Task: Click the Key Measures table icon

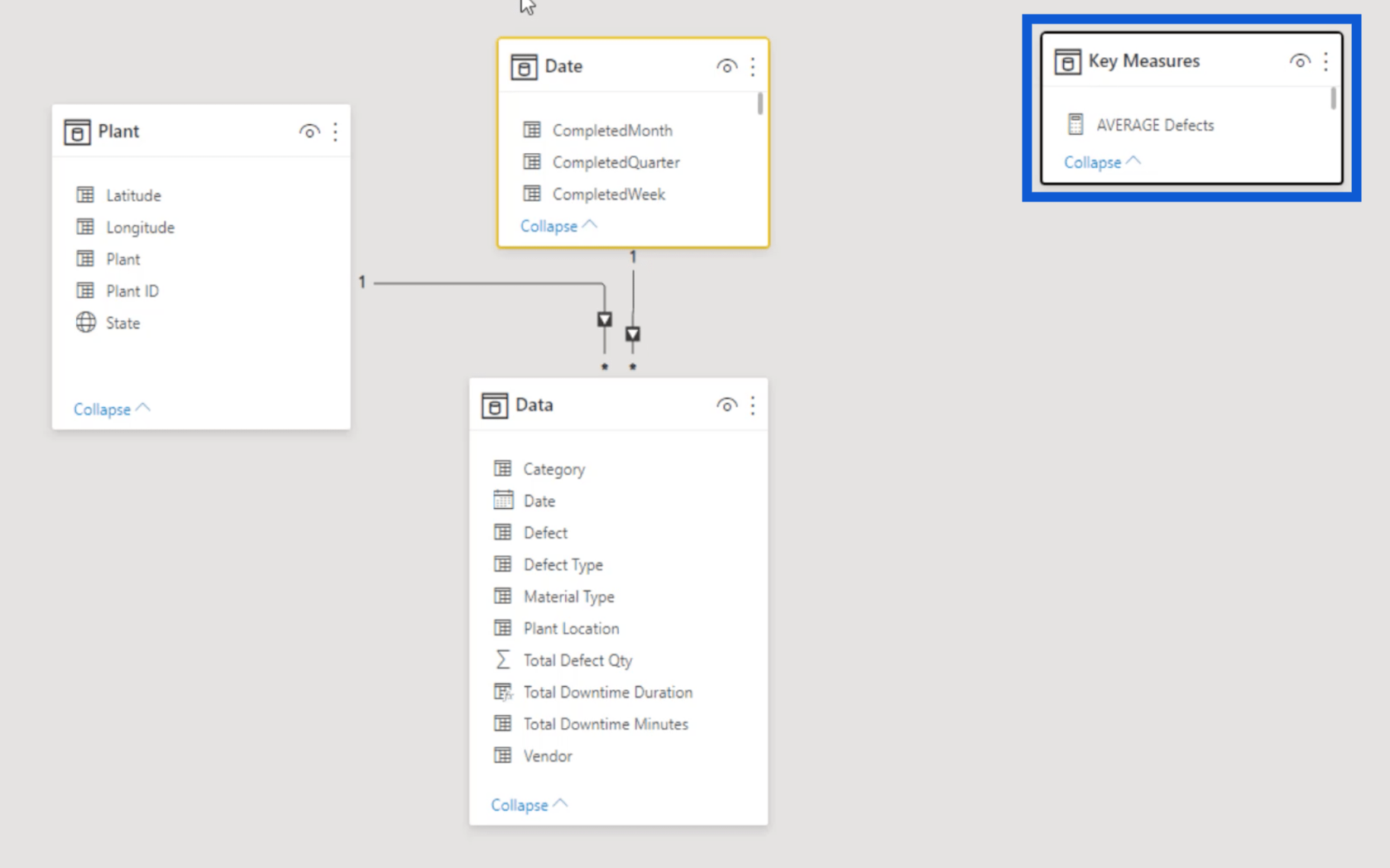Action: click(1067, 61)
